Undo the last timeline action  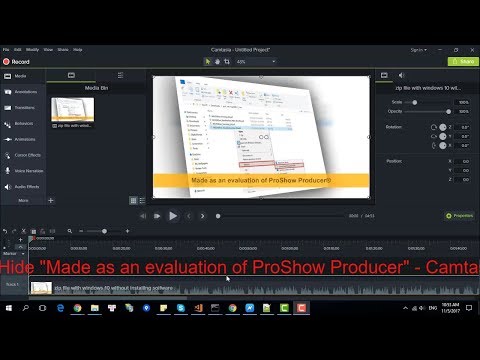(x=5, y=231)
